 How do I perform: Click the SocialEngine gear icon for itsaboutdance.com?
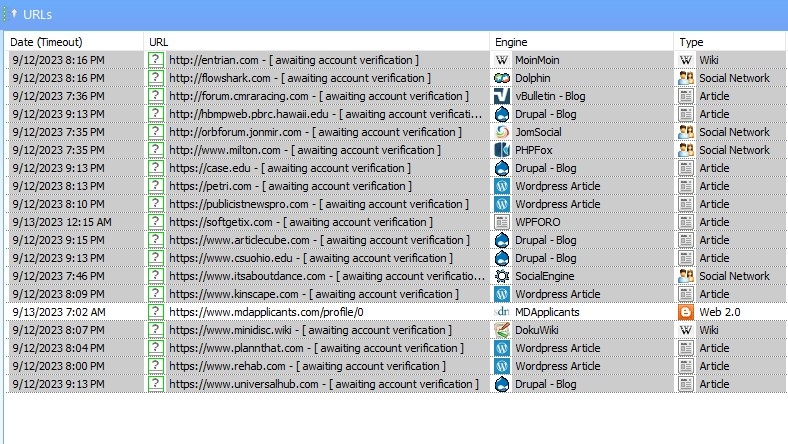(x=502, y=276)
